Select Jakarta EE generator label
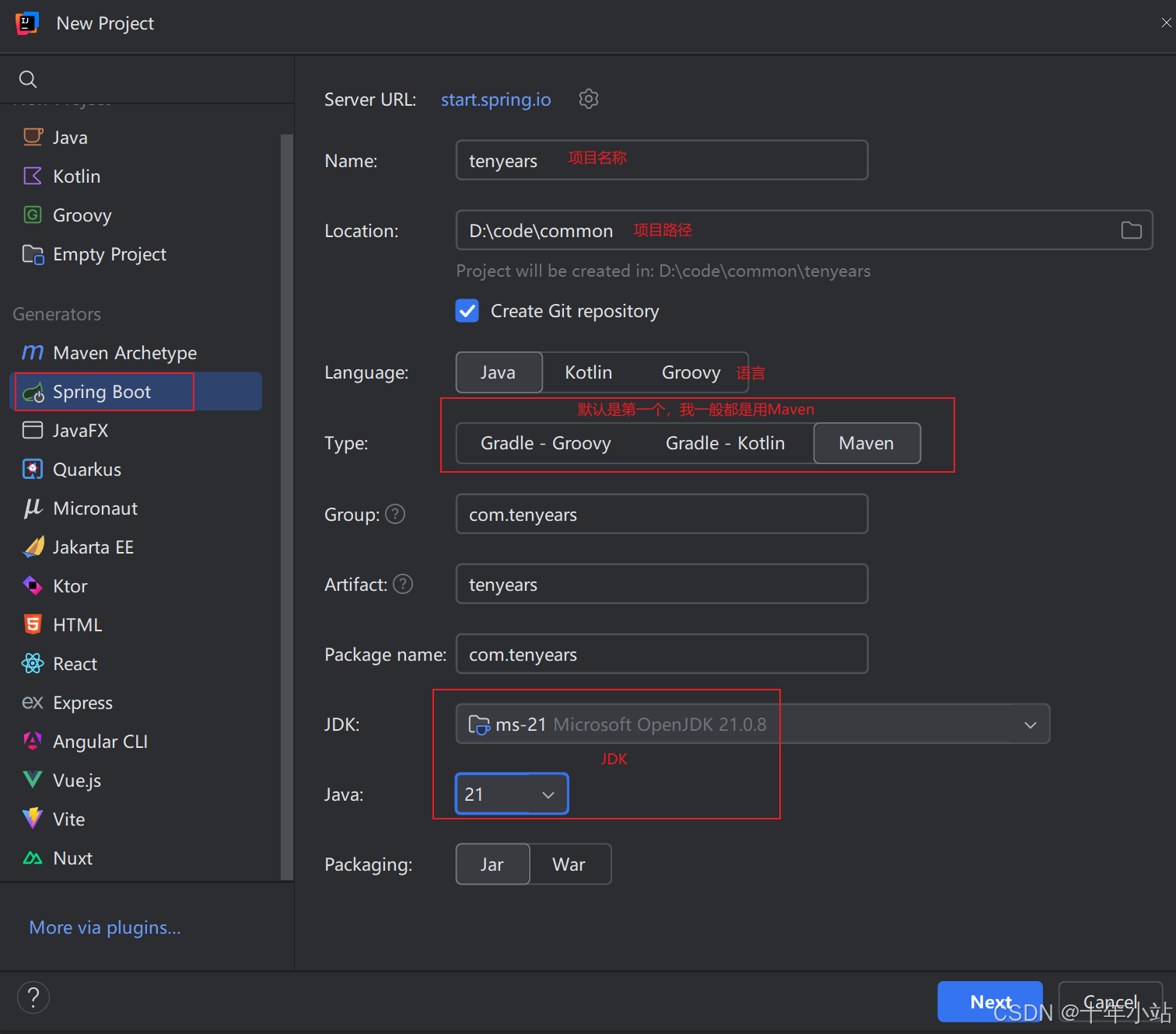 click(93, 547)
